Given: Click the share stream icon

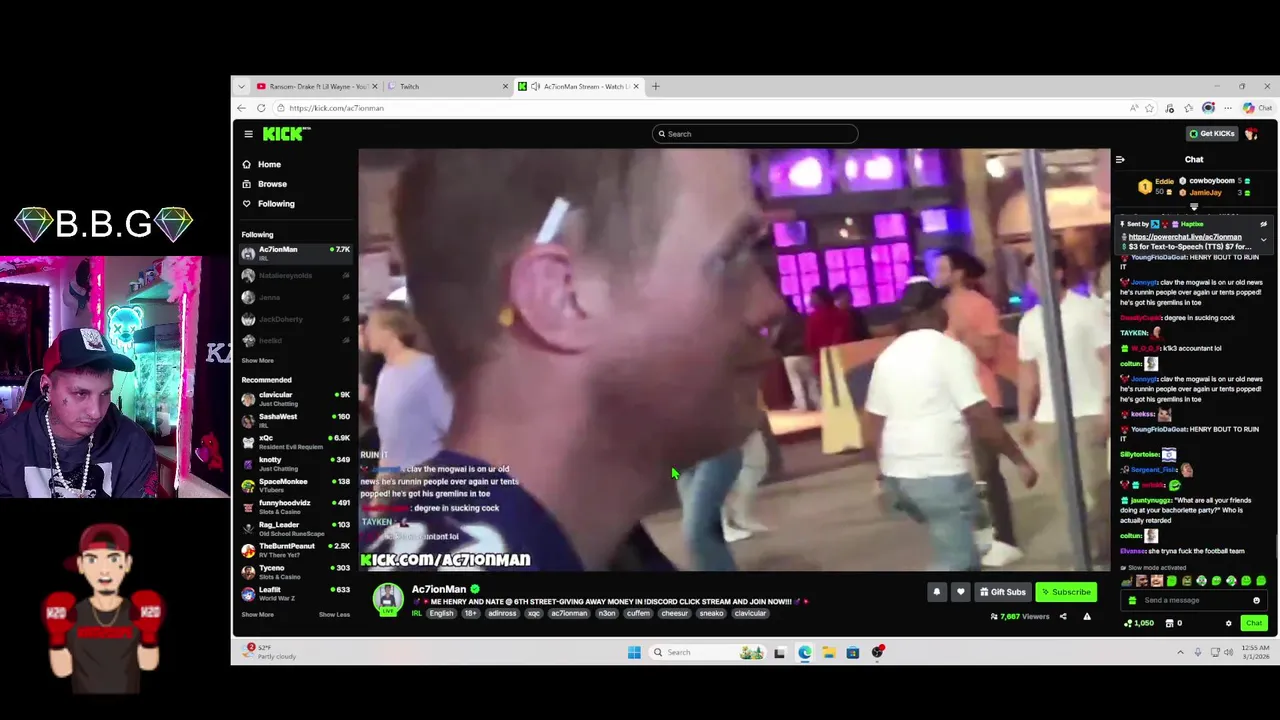Looking at the screenshot, I should click(1063, 617).
